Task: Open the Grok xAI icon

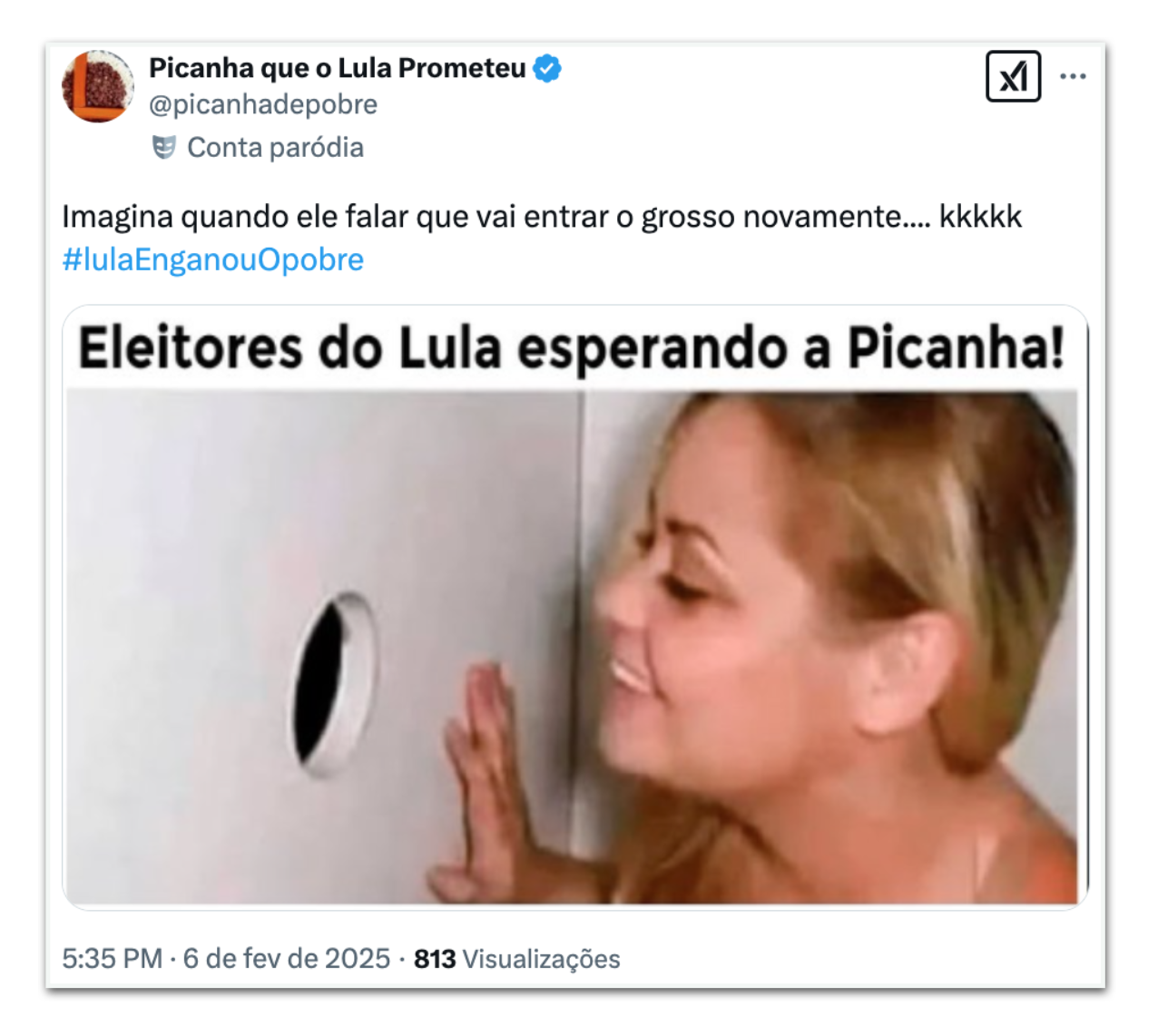Action: [1013, 76]
